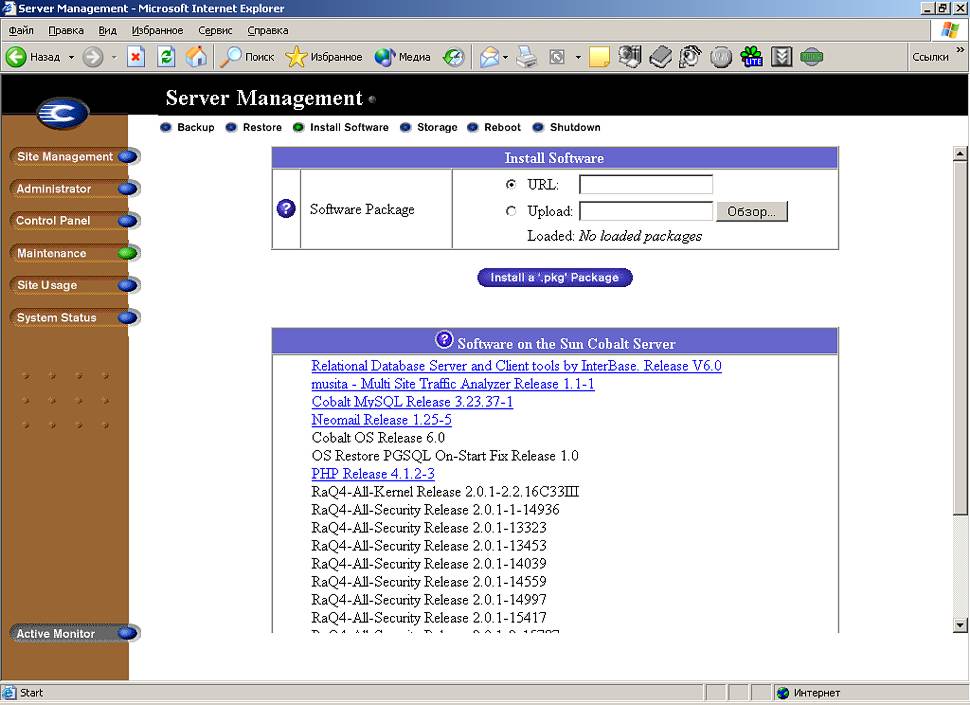
Task: Click the Mail envelope toolbar icon
Action: tap(489, 57)
